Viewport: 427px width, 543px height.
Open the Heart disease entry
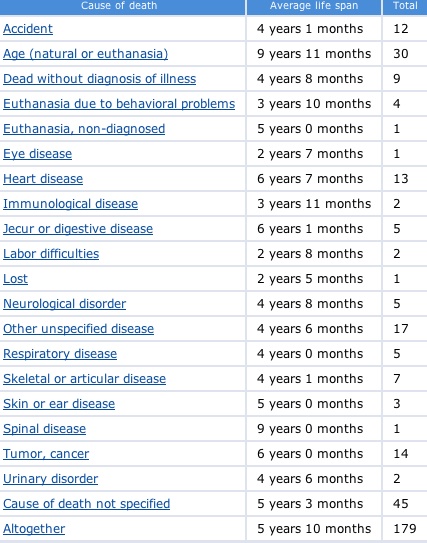click(43, 179)
